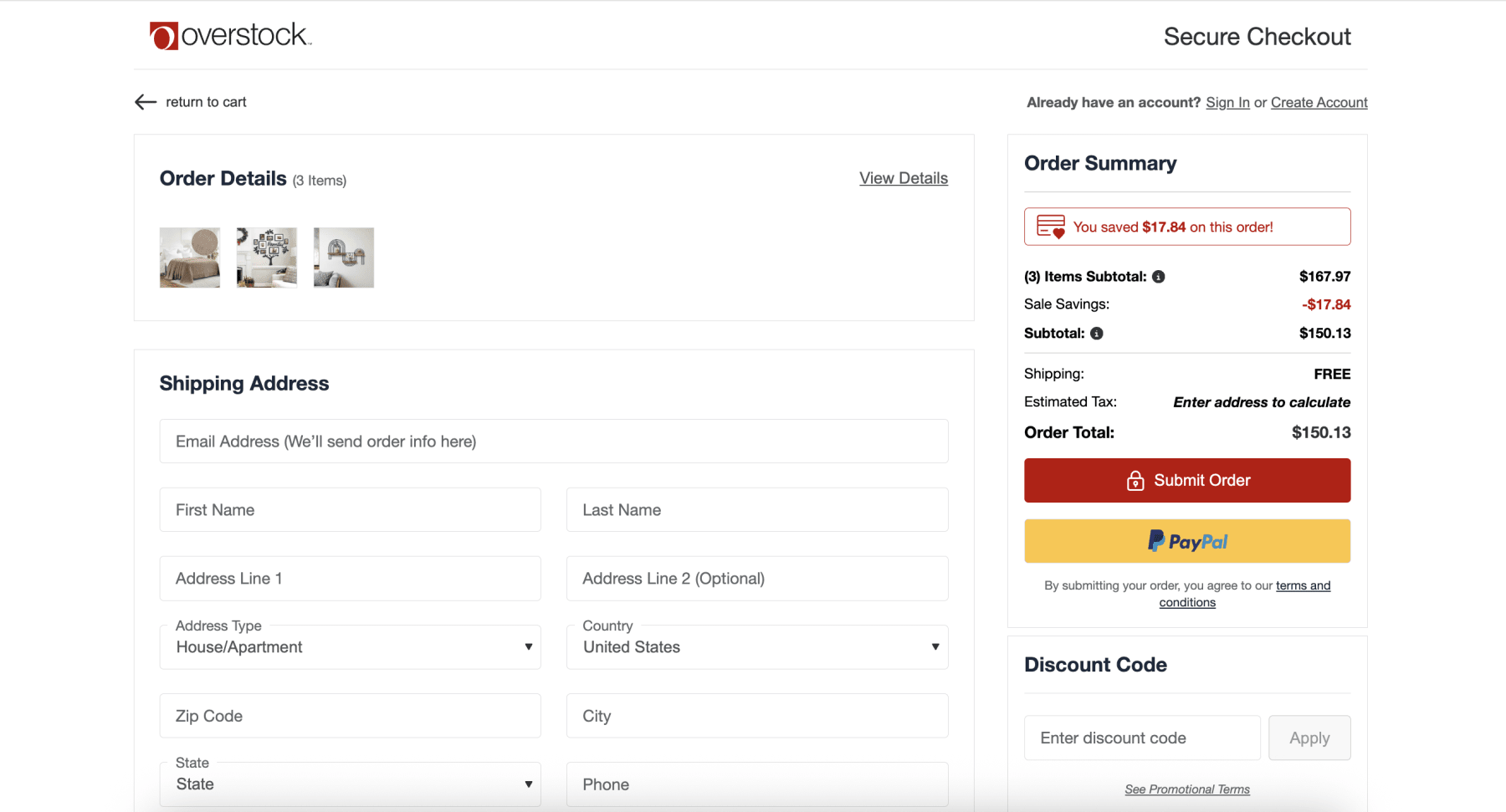Open View Details for the order

click(x=904, y=178)
